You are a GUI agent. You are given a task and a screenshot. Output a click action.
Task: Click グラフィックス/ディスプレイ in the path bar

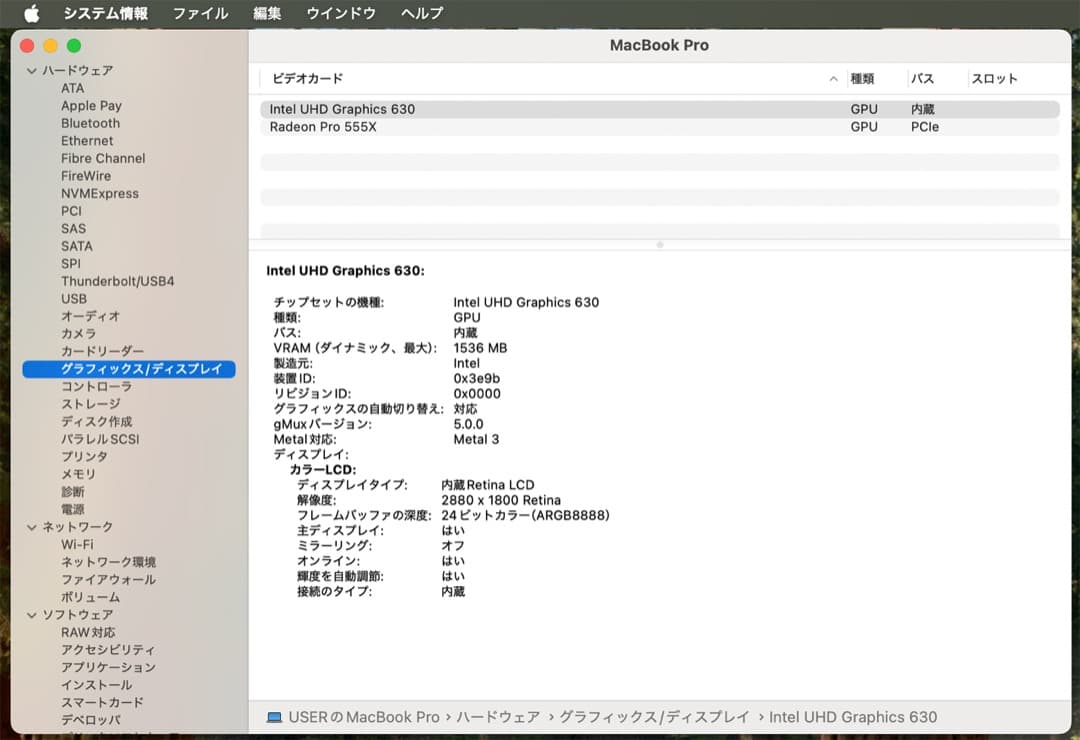(654, 717)
